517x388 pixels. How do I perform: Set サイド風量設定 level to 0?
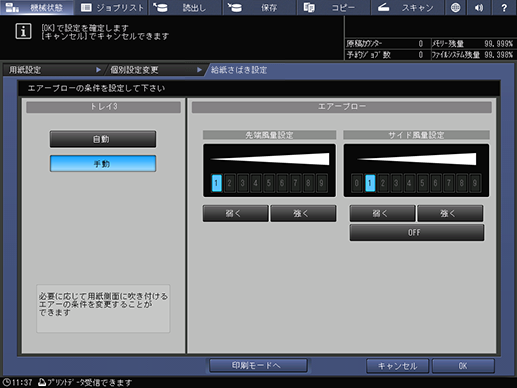[x=357, y=183]
